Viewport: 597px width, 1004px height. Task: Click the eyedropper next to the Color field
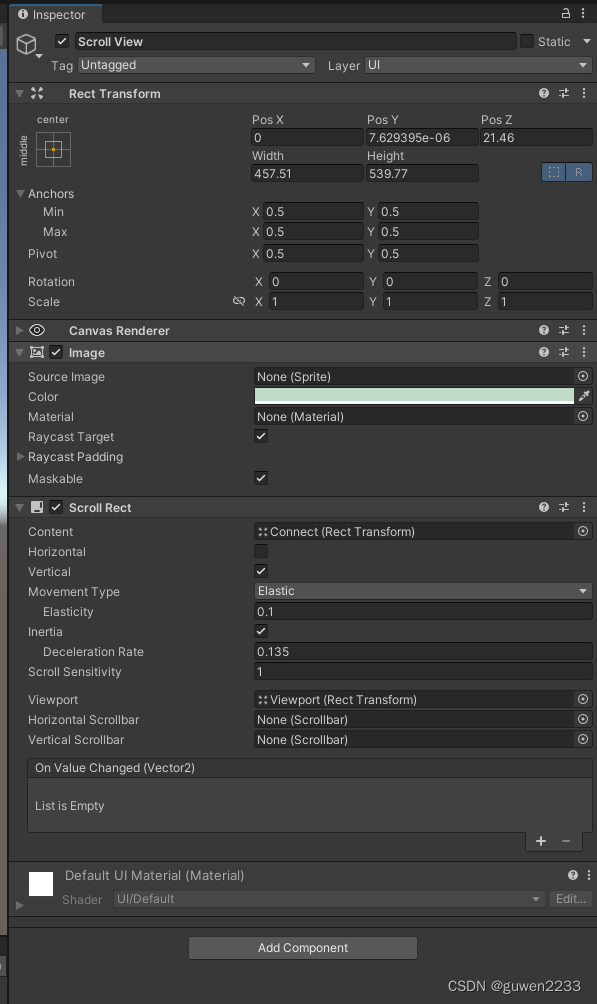(584, 396)
